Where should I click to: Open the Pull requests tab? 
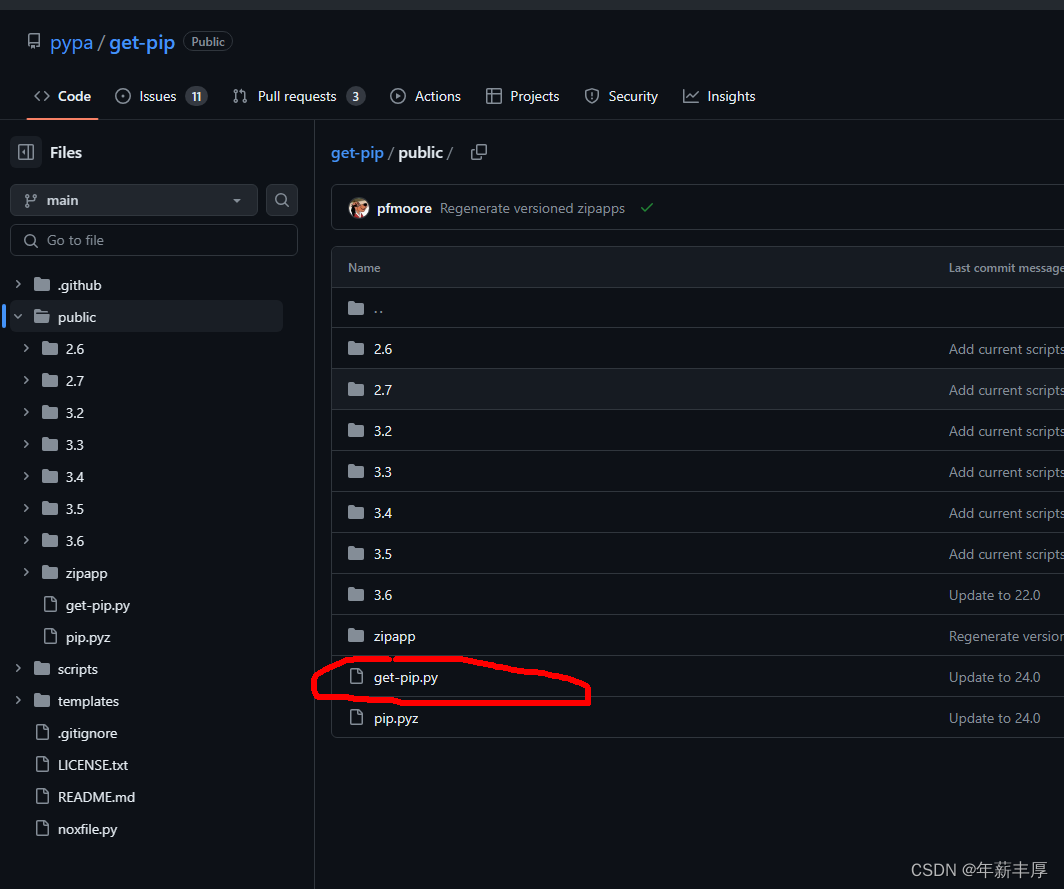(299, 96)
